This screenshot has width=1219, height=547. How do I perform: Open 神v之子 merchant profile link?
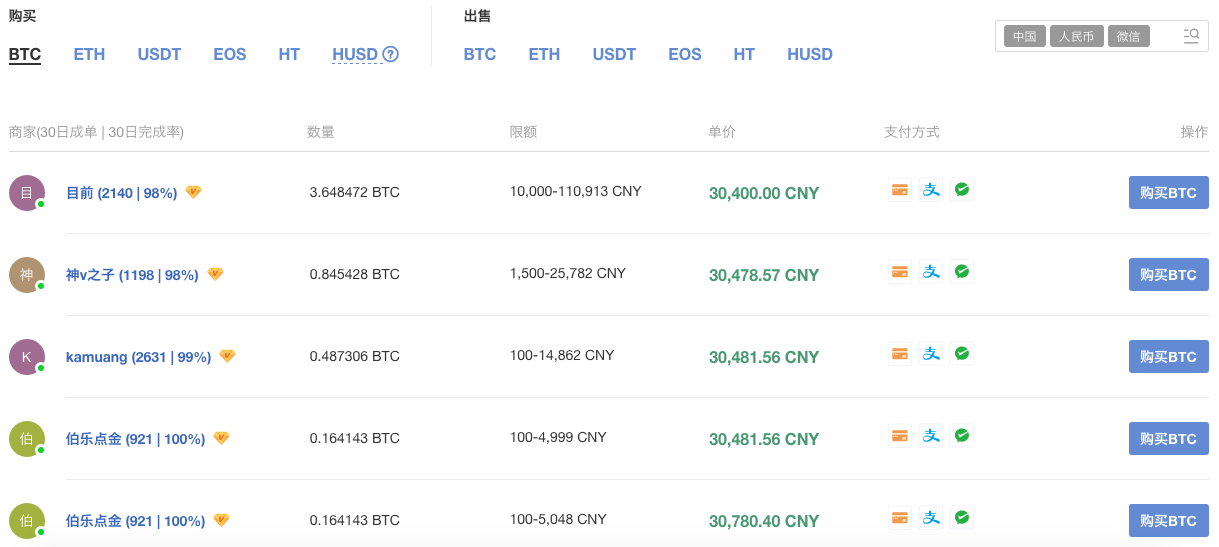click(x=132, y=275)
